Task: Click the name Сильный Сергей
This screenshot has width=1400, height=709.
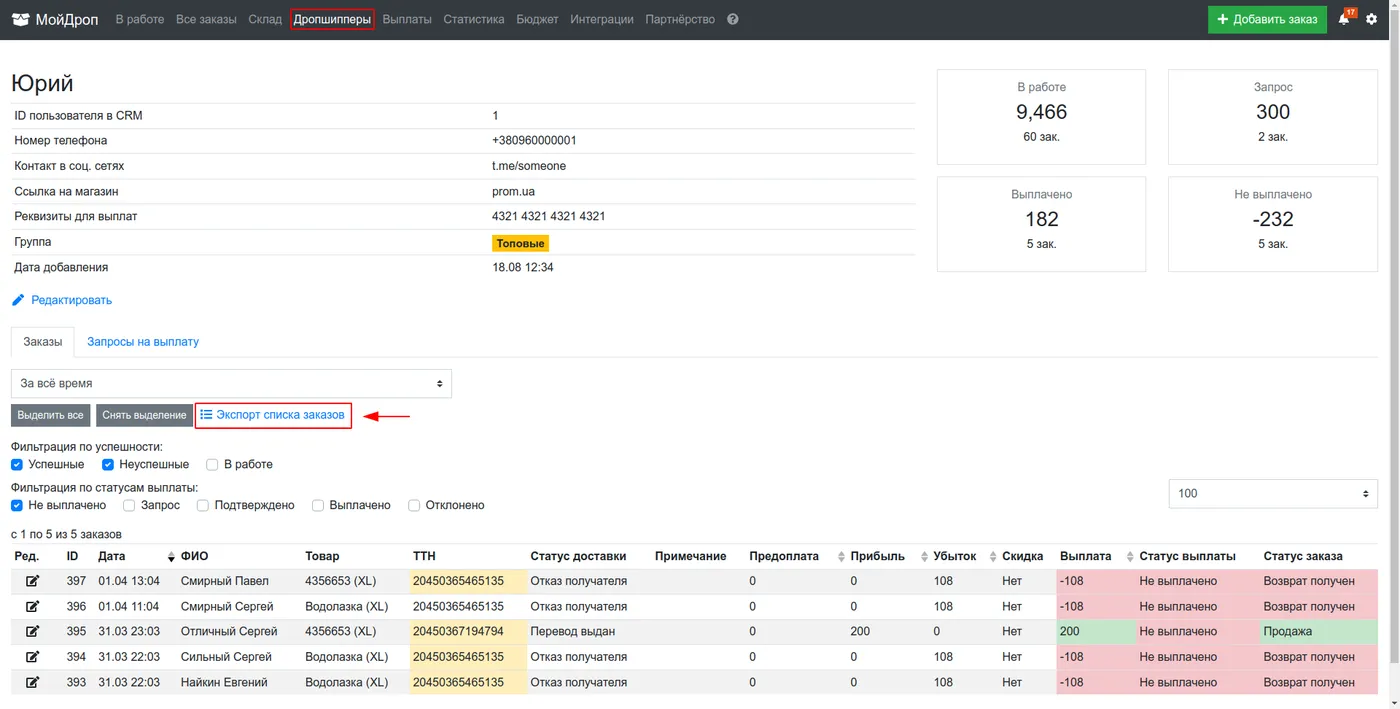Action: (226, 657)
